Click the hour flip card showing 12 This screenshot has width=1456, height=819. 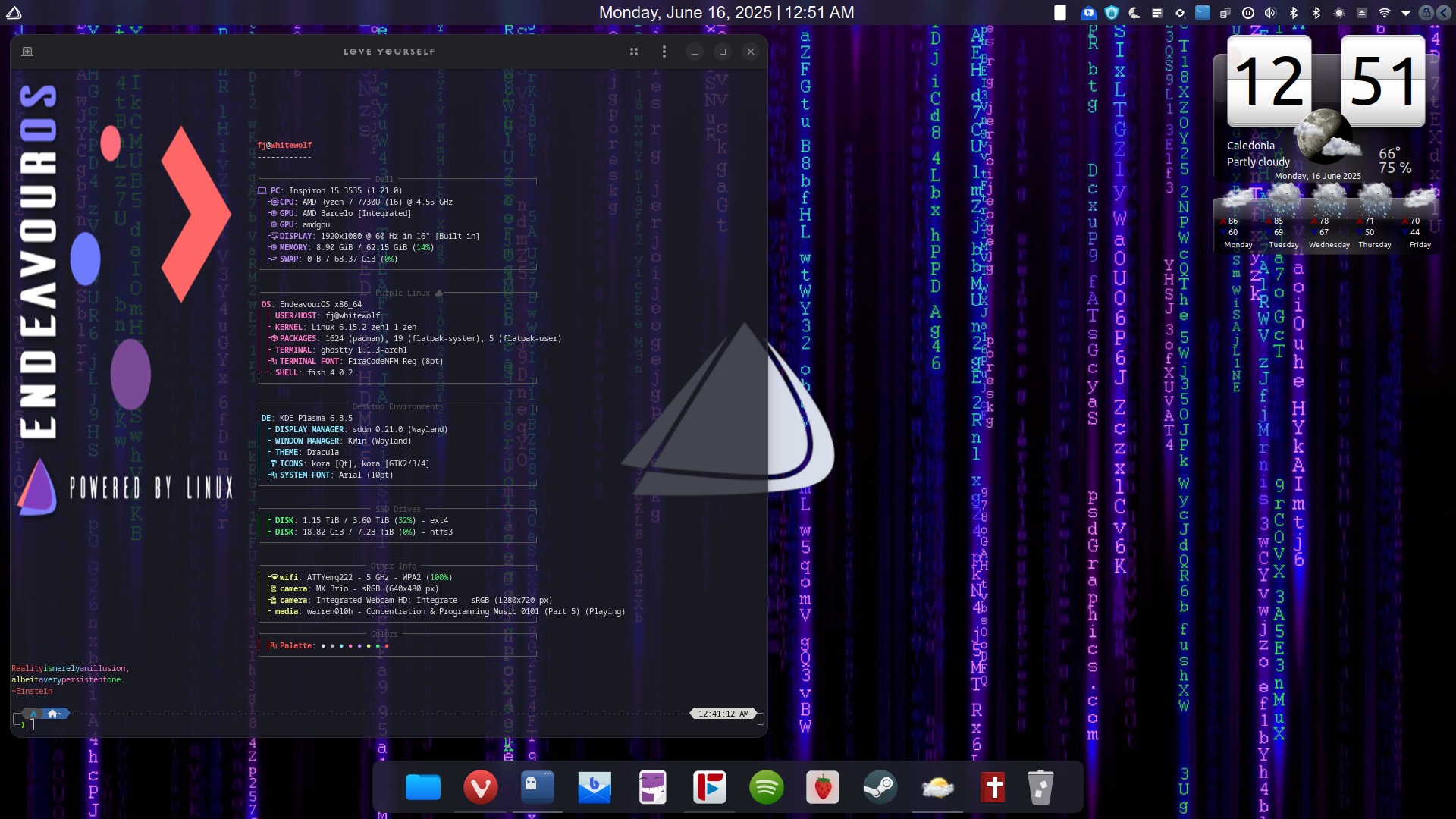pyautogui.click(x=1269, y=81)
